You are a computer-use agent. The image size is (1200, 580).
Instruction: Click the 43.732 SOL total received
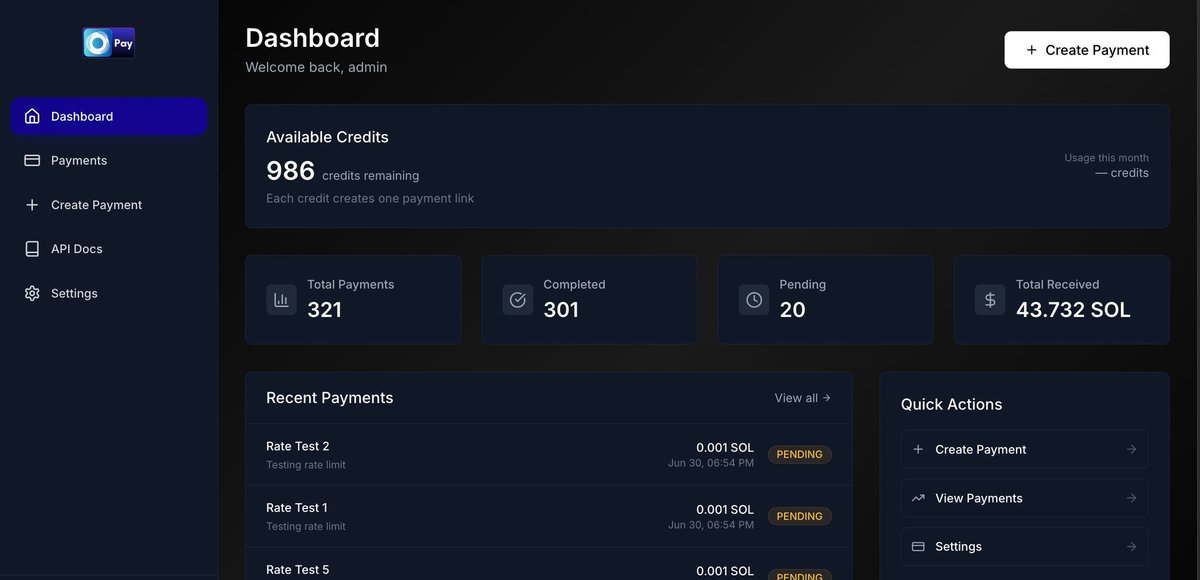(x=1073, y=310)
